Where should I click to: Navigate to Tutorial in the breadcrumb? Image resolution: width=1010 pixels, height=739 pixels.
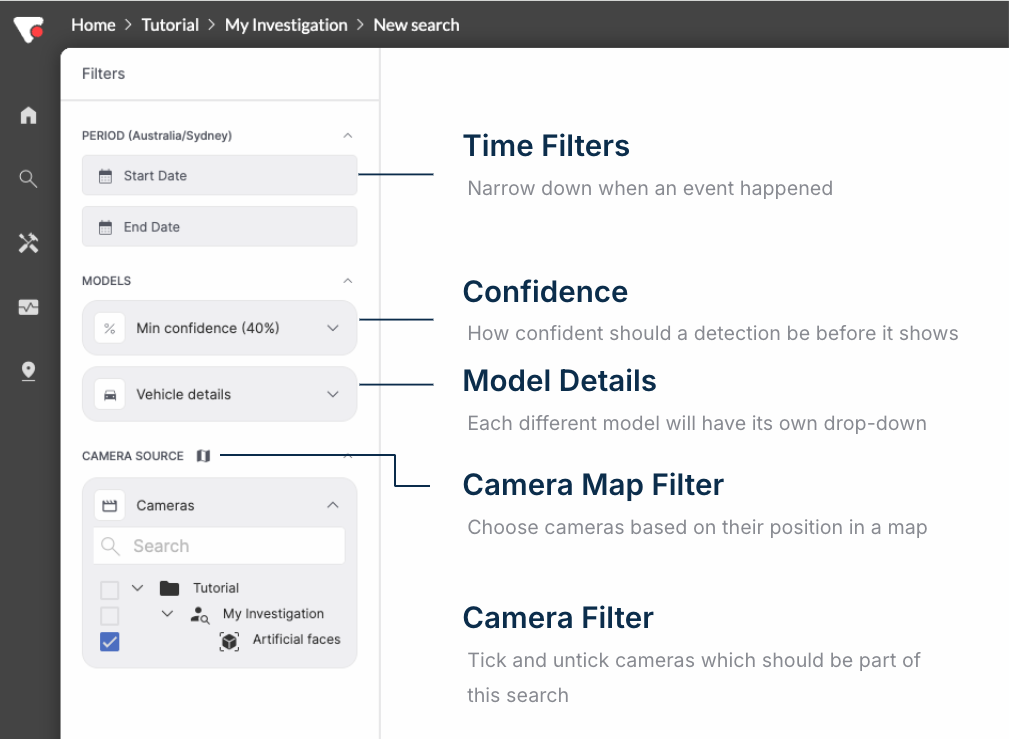170,25
